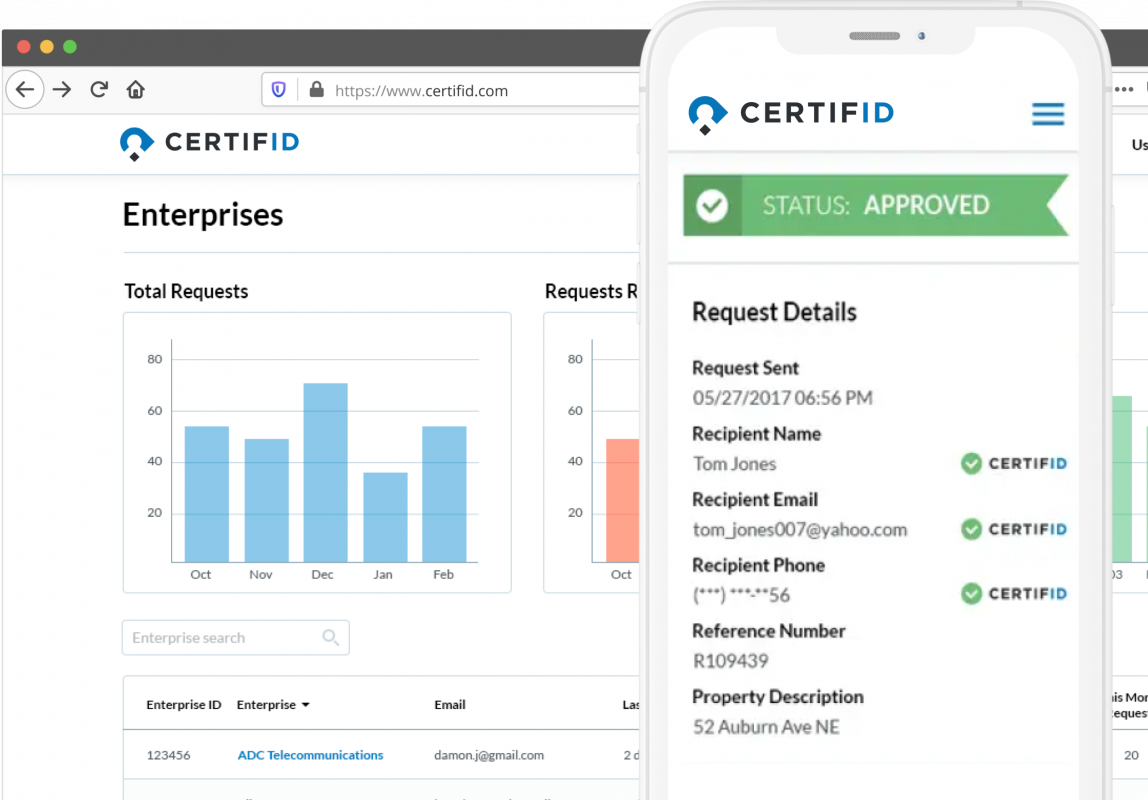
Task: Click the Nov bar in Total Requests chart
Action: coord(266,501)
